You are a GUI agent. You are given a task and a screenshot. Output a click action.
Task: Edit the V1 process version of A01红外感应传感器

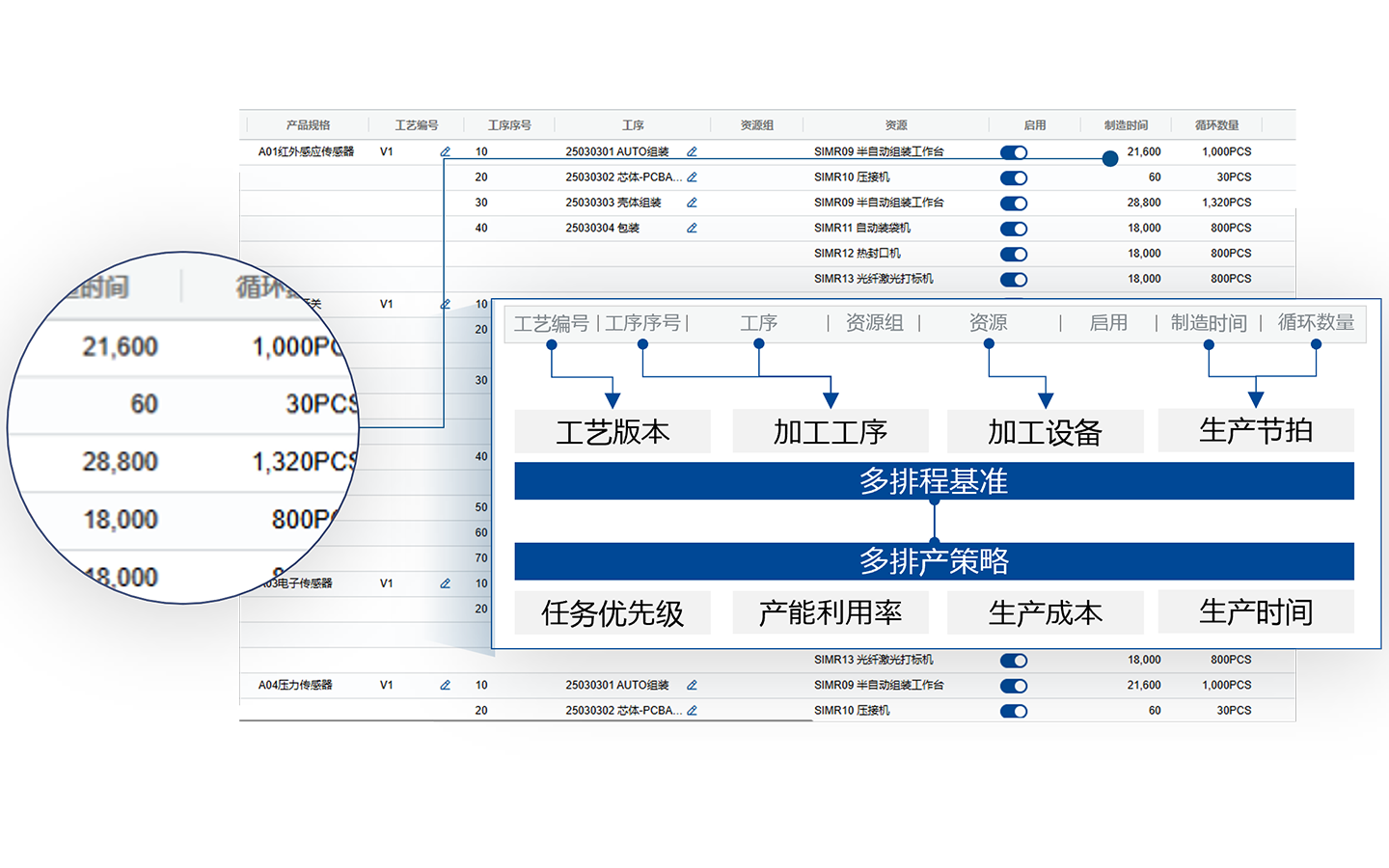pos(445,151)
